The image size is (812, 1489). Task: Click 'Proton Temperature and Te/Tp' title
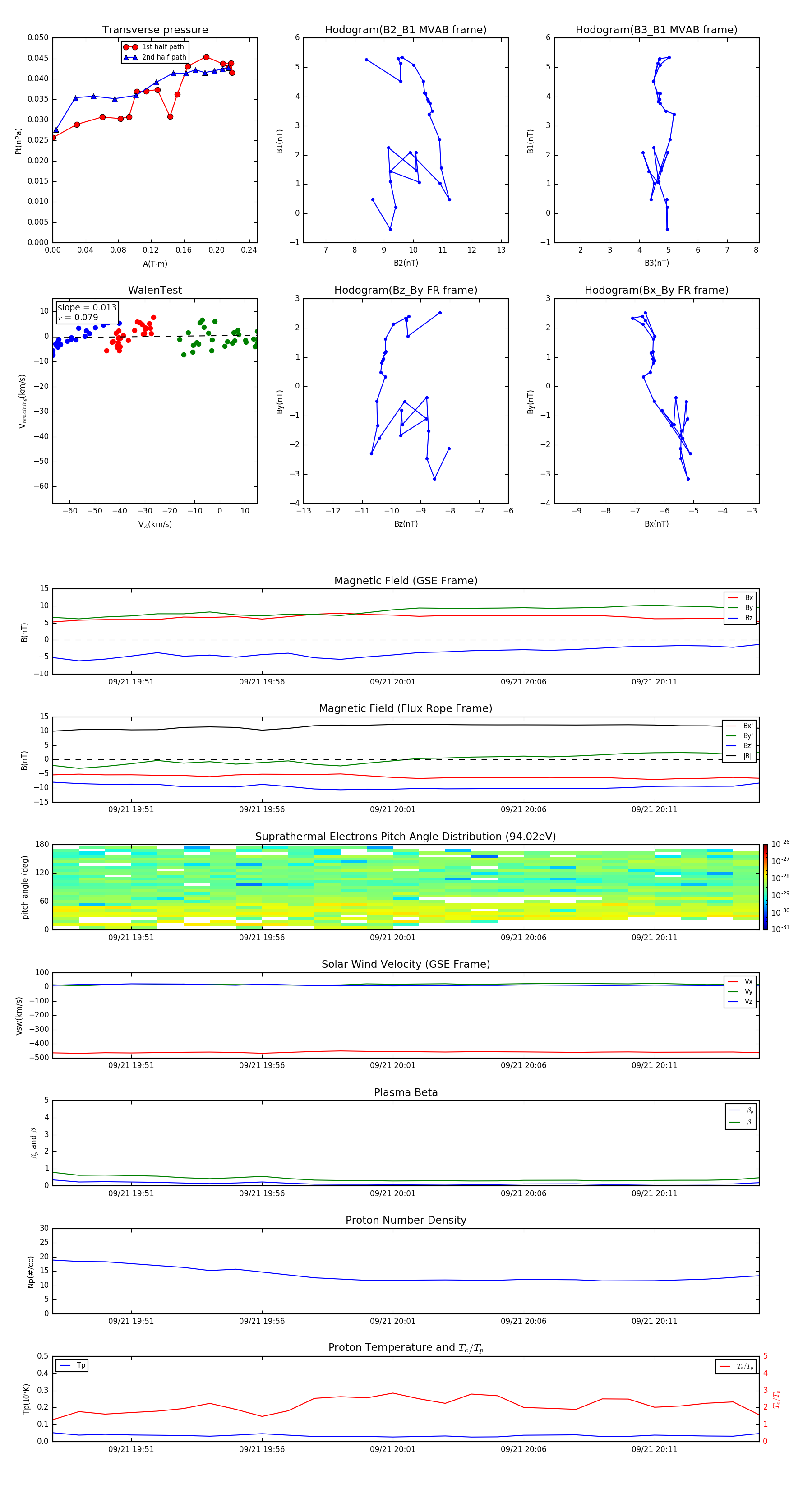coord(406,1347)
